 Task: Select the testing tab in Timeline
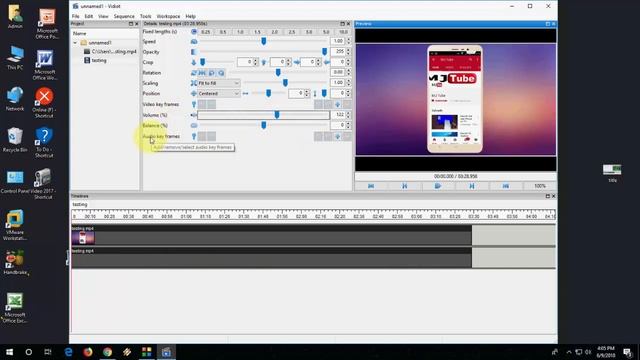(80, 204)
